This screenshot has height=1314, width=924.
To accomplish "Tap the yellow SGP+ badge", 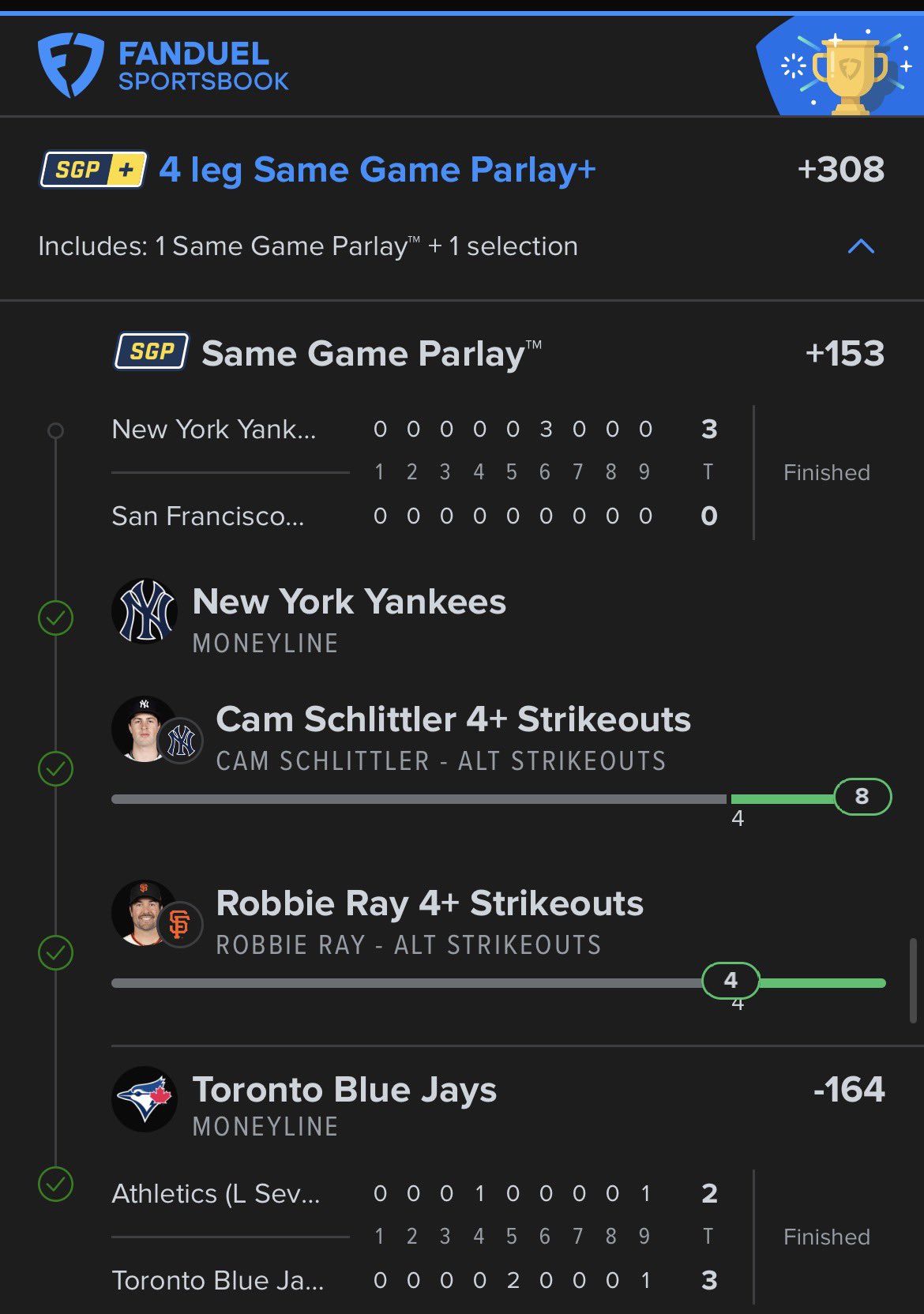I will tap(93, 169).
